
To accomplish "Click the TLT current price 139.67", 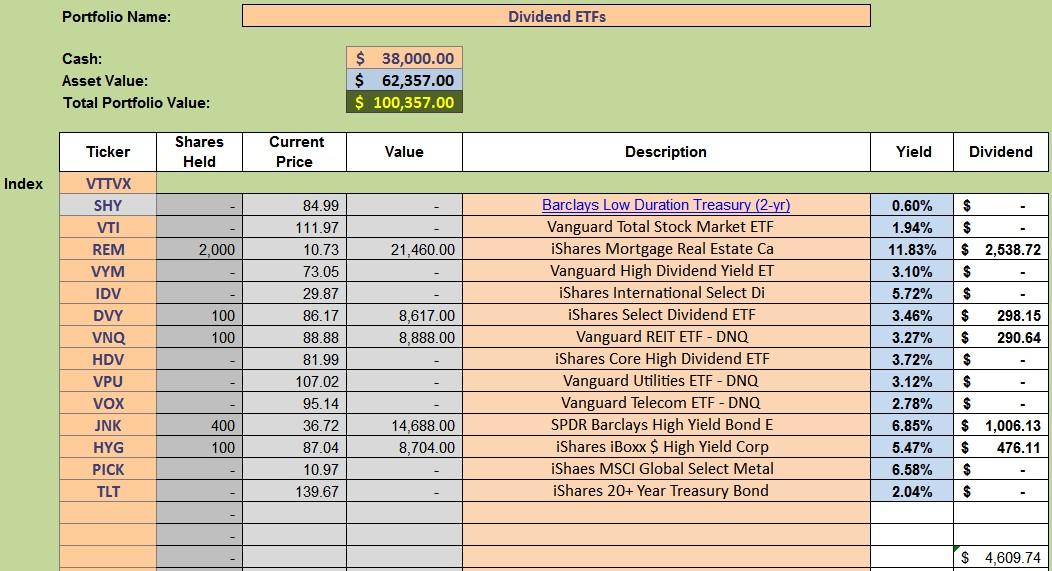I will click(x=295, y=491).
